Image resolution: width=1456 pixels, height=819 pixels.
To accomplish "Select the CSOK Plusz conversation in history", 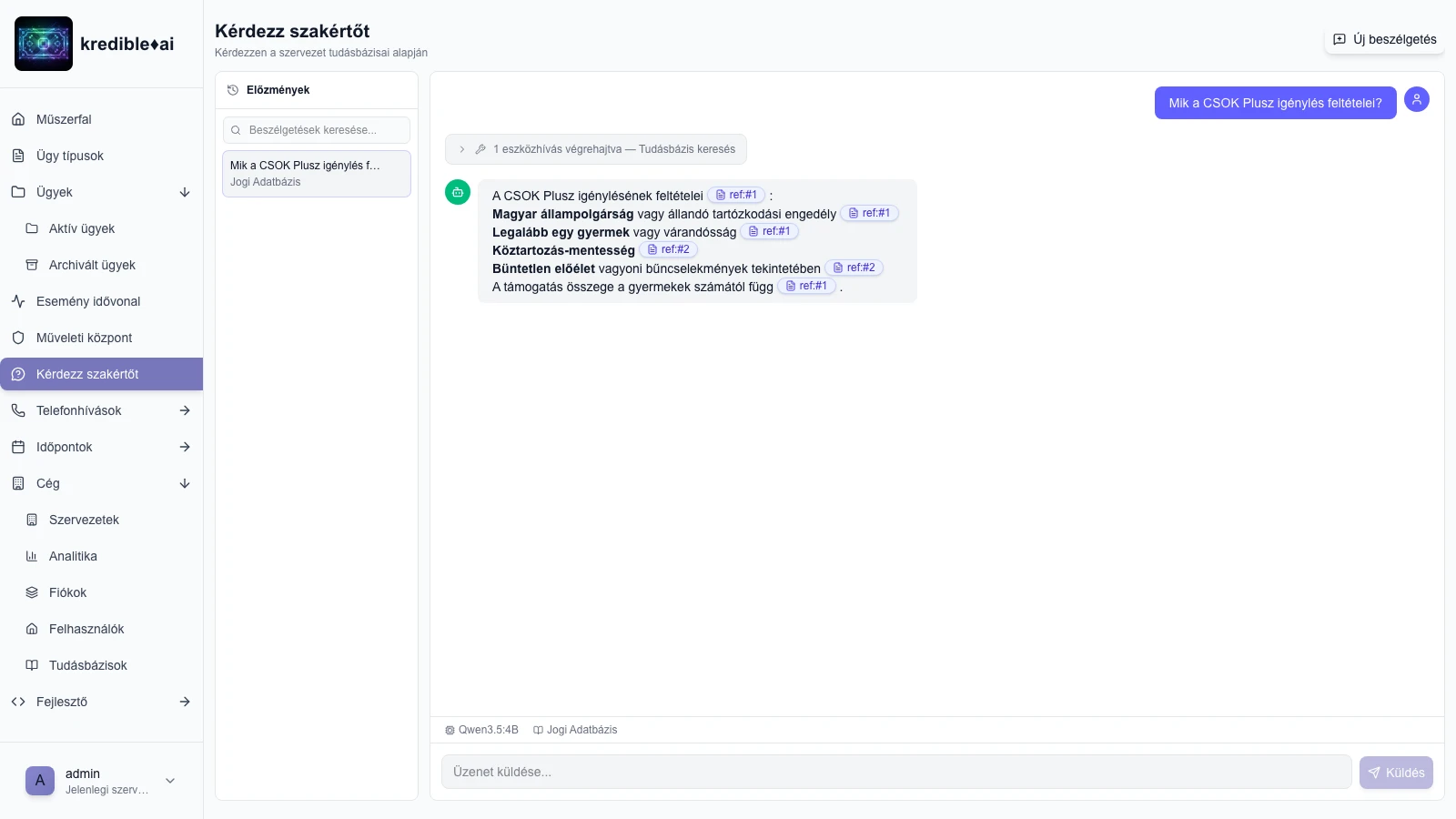I will pyautogui.click(x=317, y=173).
